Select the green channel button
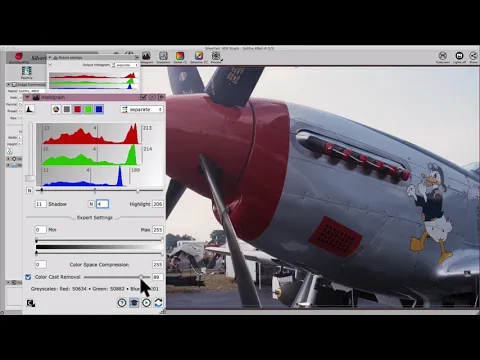This screenshot has height=360, width=480. [88, 109]
